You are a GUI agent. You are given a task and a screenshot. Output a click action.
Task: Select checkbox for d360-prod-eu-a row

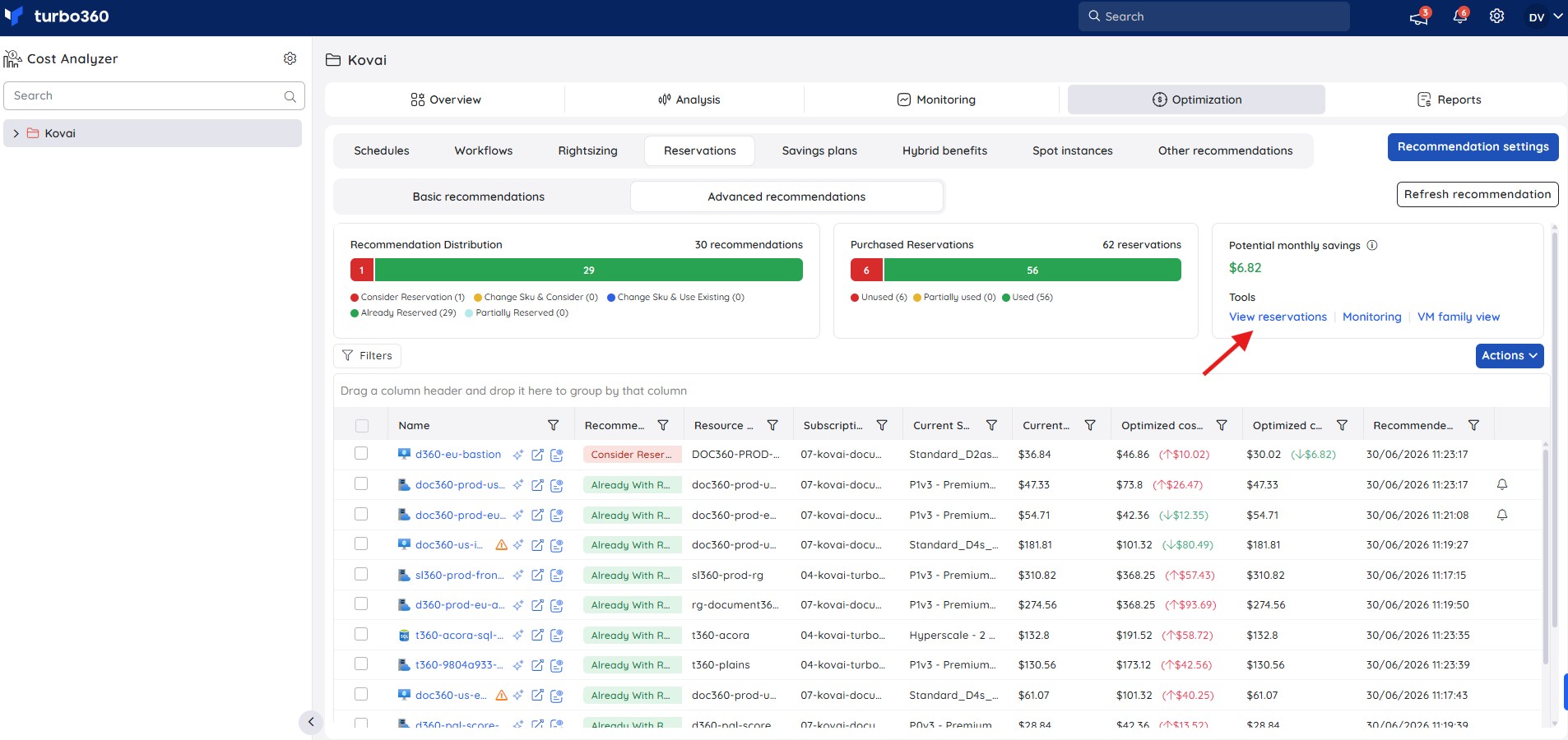click(361, 604)
